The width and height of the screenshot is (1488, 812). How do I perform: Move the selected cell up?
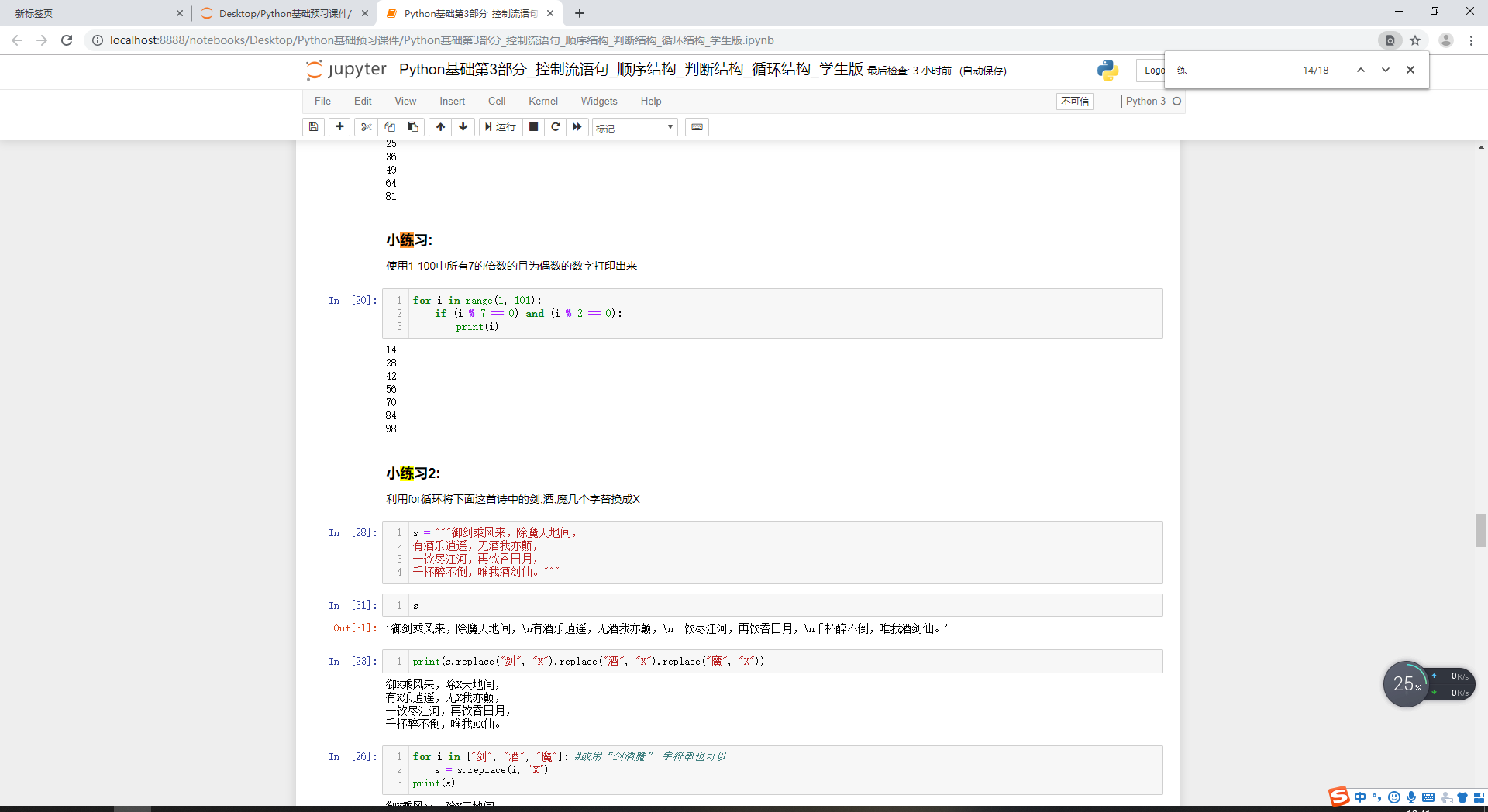(440, 127)
